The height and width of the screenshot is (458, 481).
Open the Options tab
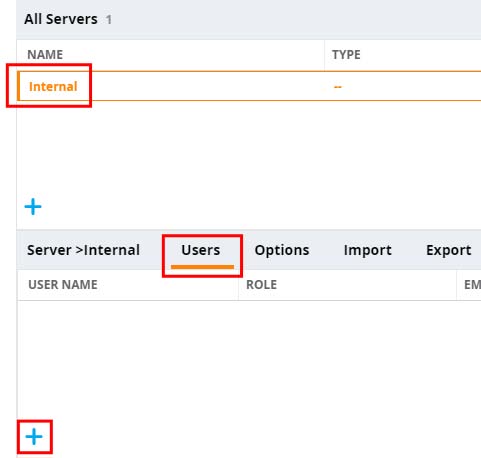click(x=282, y=250)
